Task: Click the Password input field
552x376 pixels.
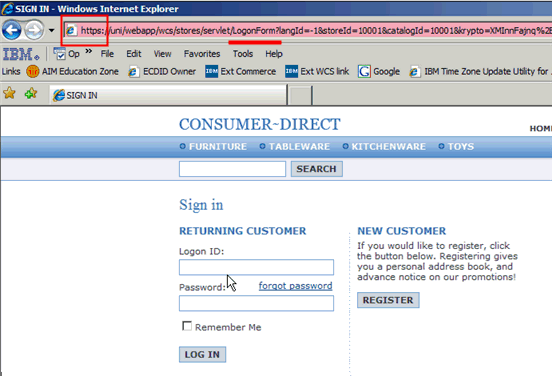Action: [256, 303]
